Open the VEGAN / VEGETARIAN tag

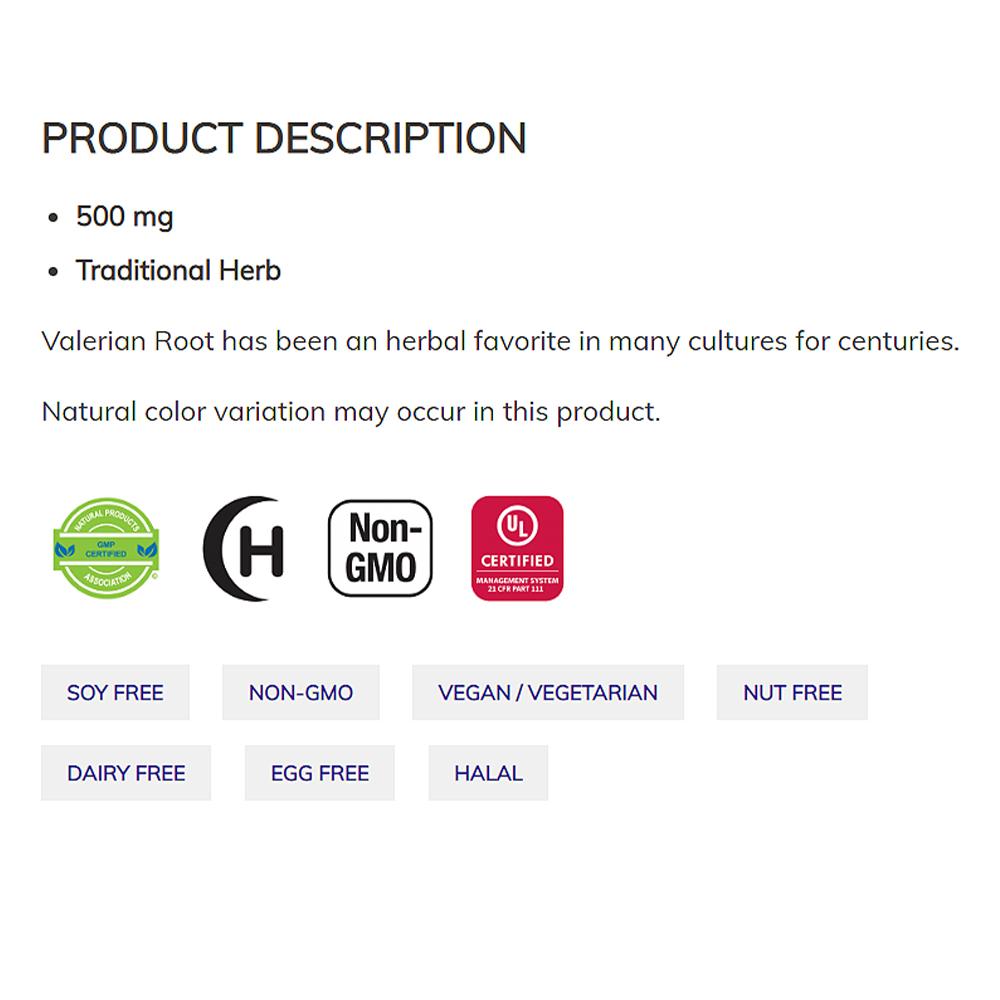click(548, 692)
